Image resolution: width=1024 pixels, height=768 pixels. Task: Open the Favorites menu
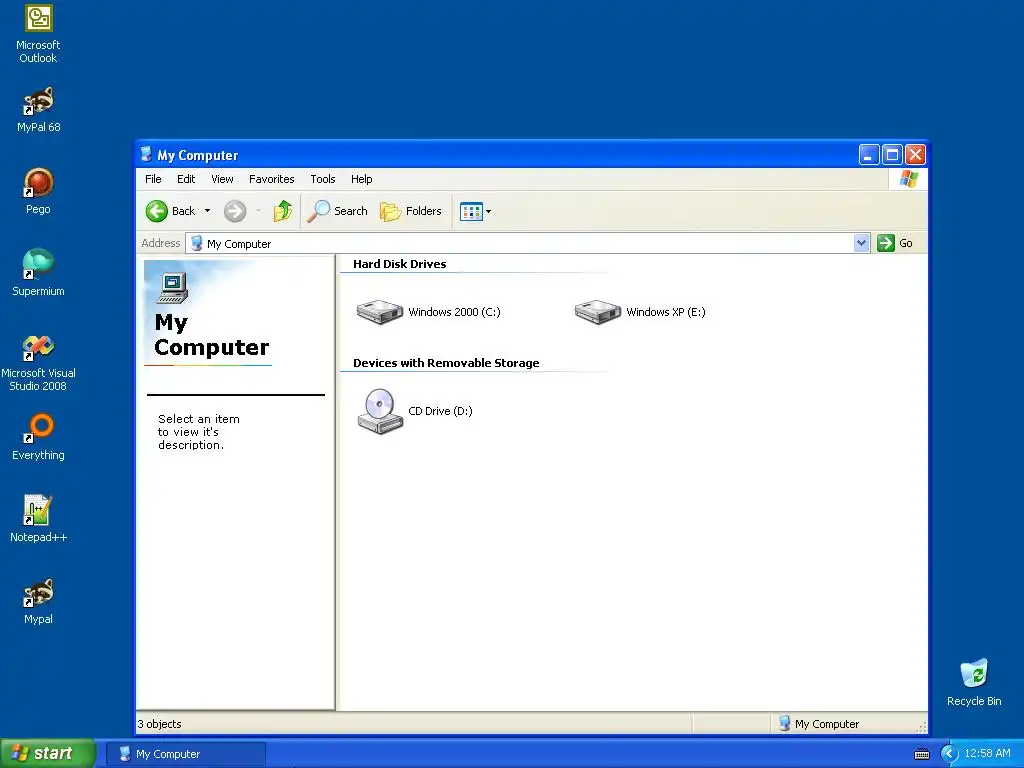coord(272,179)
